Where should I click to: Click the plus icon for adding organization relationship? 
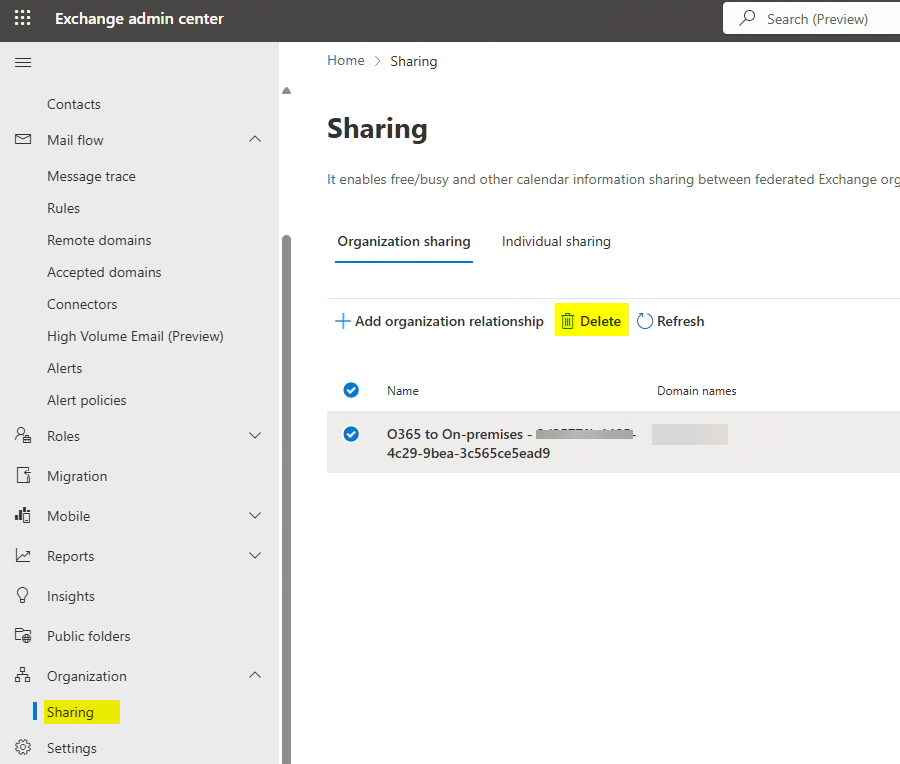(x=343, y=321)
